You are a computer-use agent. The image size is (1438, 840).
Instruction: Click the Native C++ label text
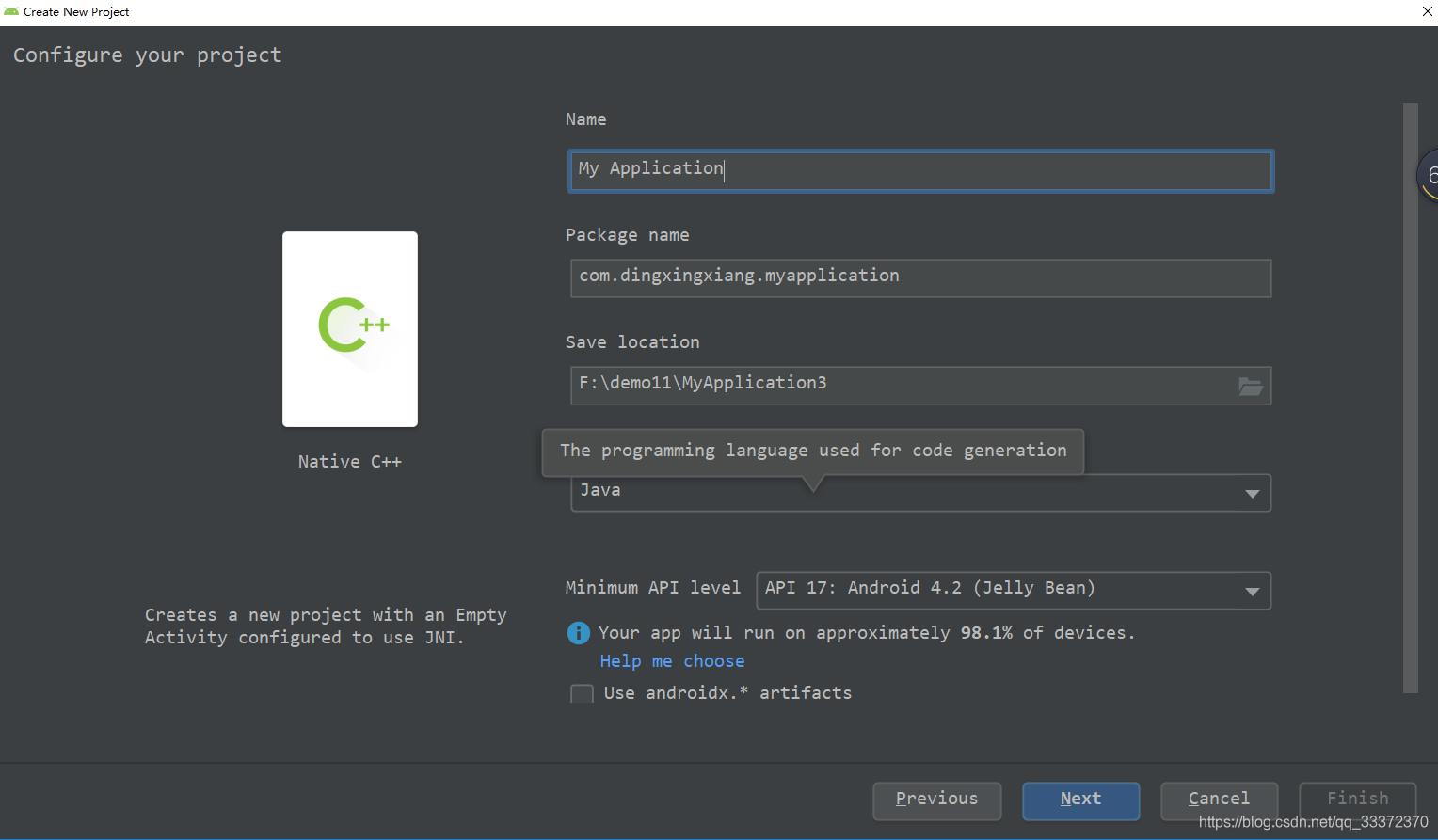coord(350,462)
